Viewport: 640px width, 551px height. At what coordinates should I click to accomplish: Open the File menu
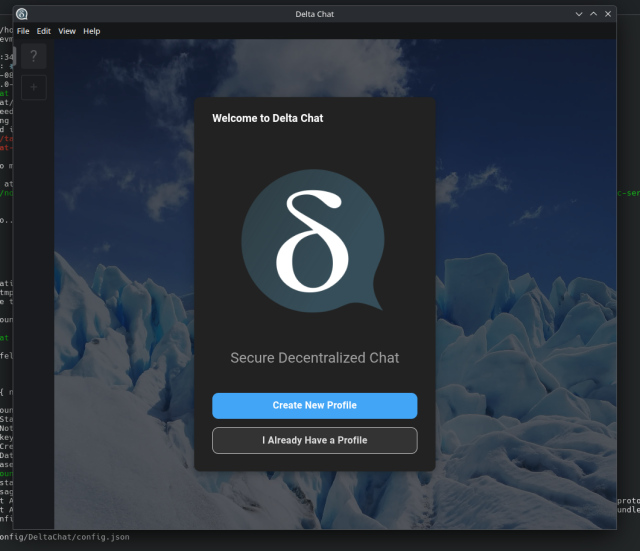[23, 31]
